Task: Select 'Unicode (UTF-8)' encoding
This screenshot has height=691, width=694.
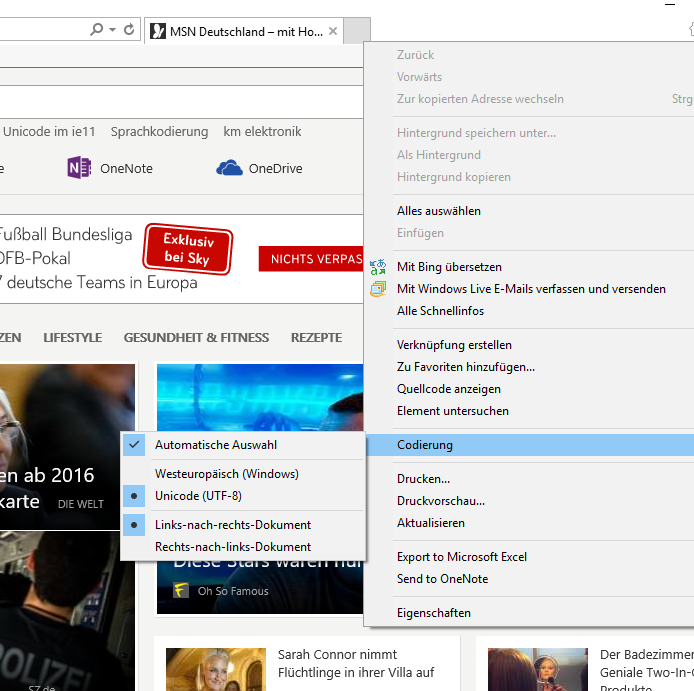Action: point(243,496)
